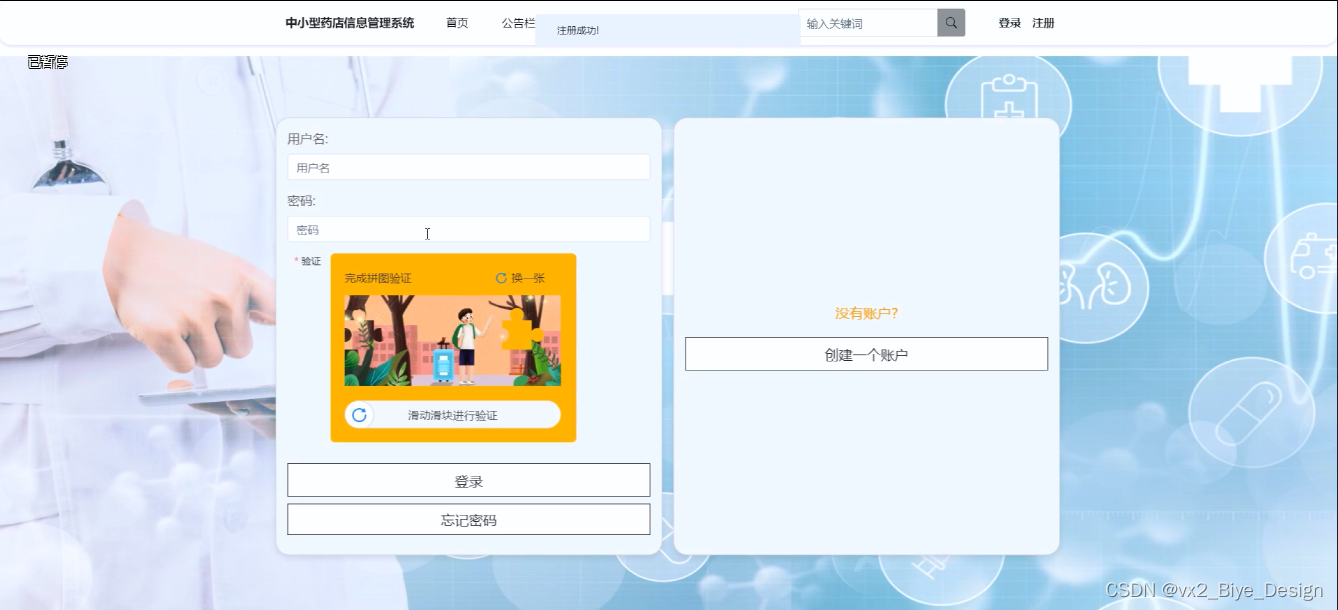The width and height of the screenshot is (1338, 610).
Task: Click the 忘记密码 button
Action: 469,519
